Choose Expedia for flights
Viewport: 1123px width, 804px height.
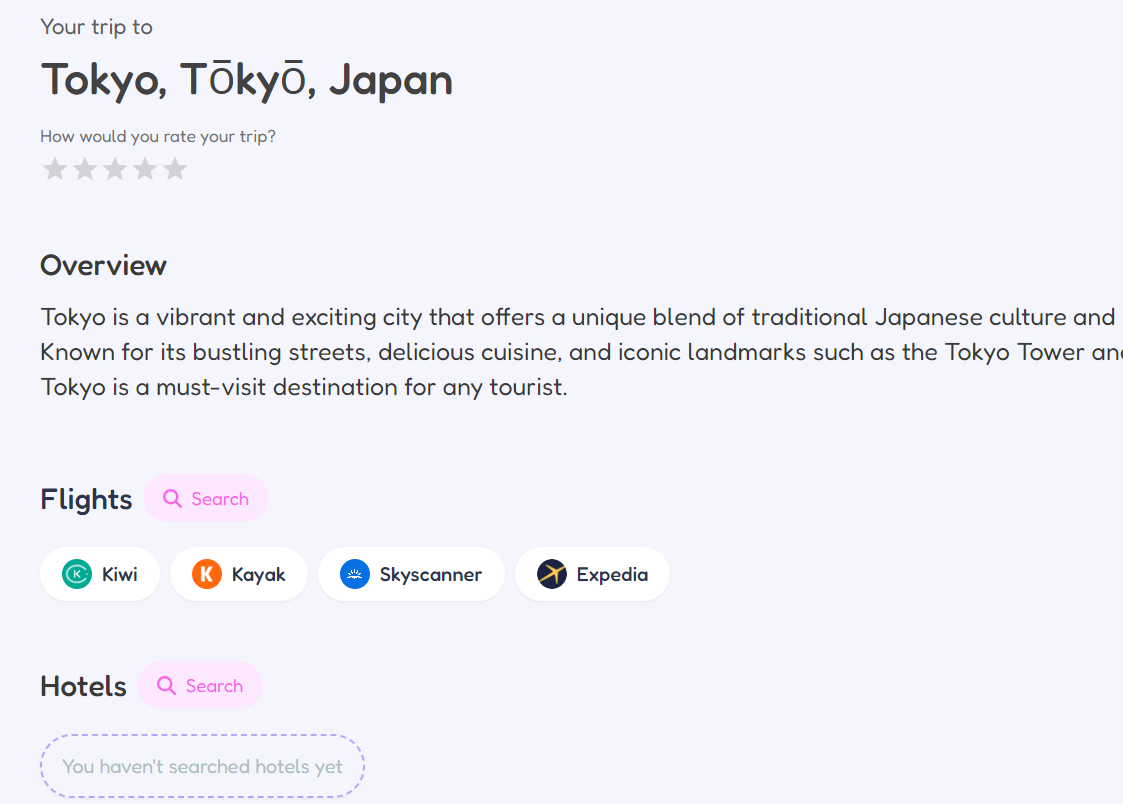click(x=593, y=574)
